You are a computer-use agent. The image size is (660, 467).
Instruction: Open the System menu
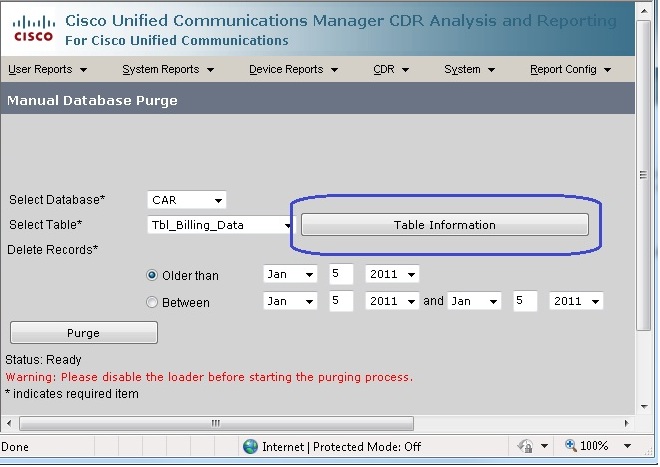(469, 69)
